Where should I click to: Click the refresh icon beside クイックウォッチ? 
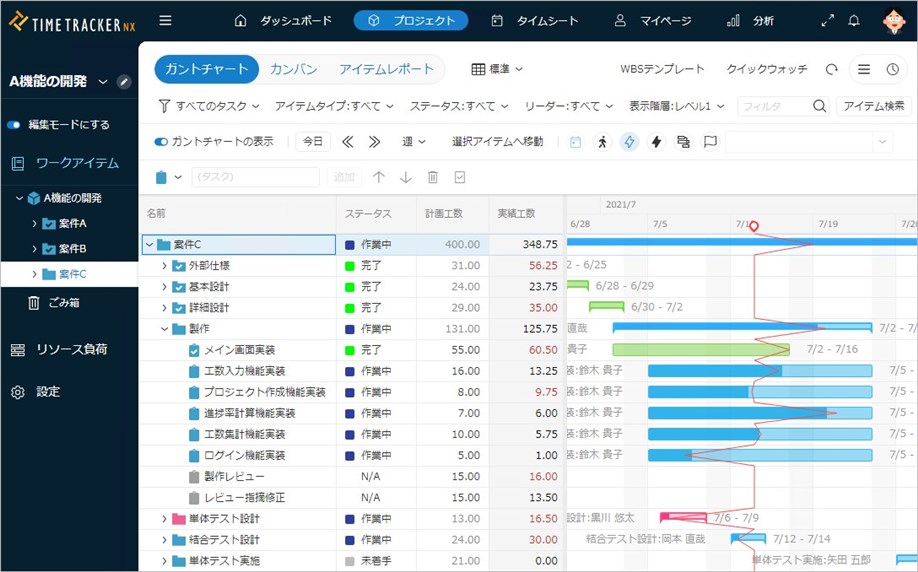(831, 70)
